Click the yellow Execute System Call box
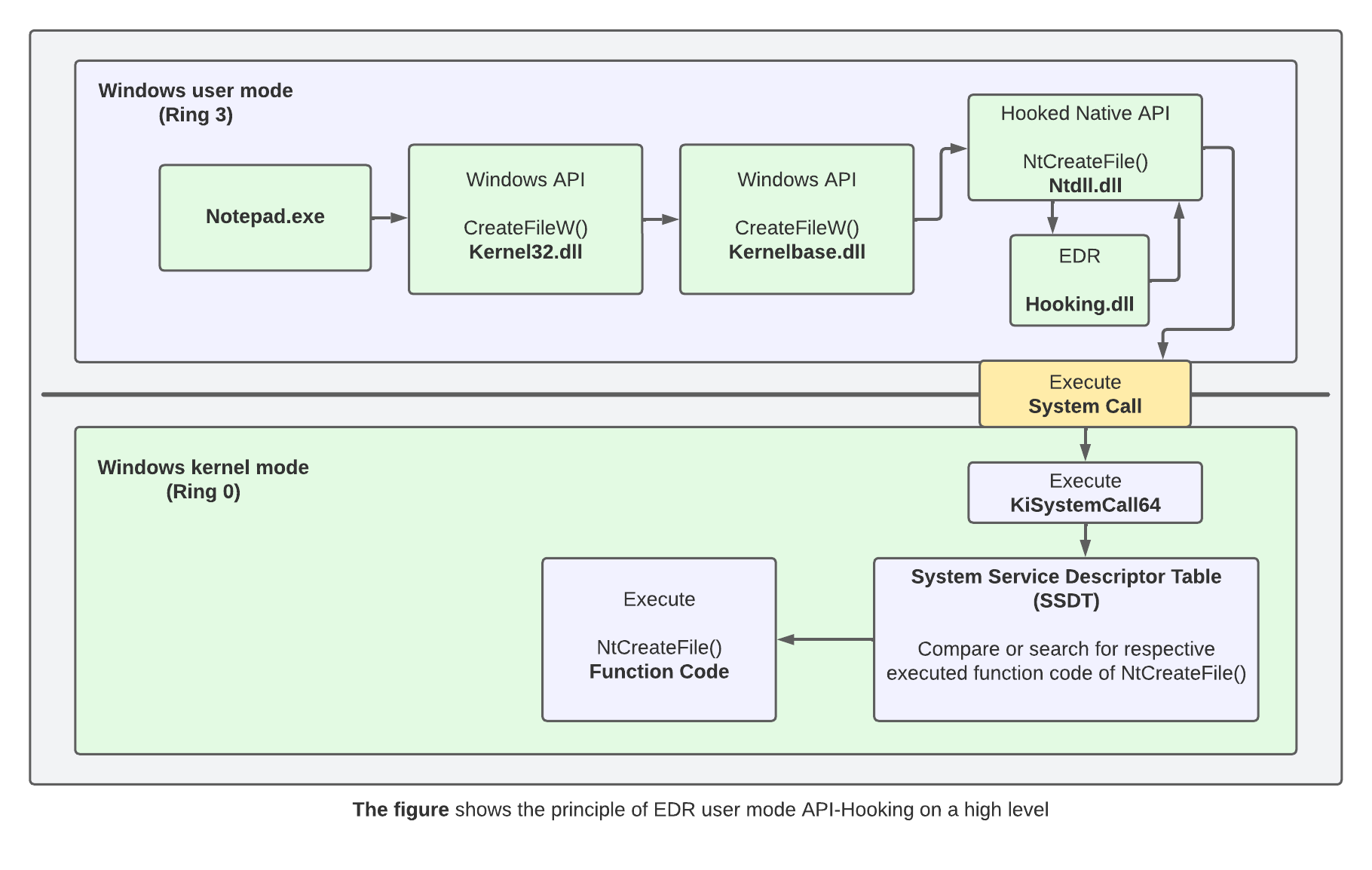This screenshot has height=870, width=1372. 1084,394
